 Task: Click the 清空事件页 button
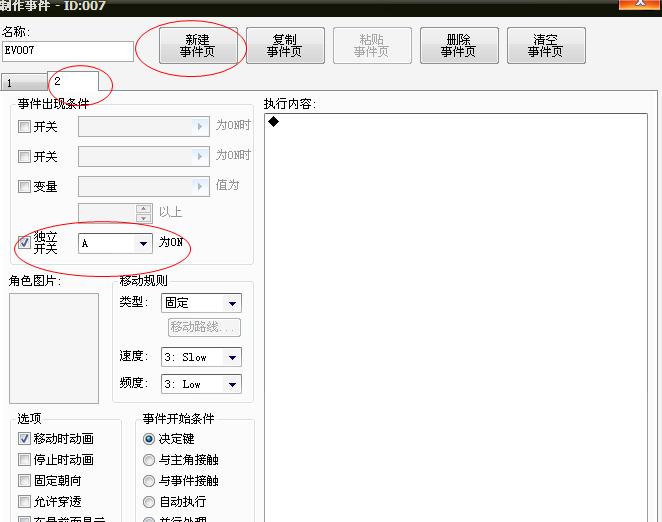[x=546, y=46]
